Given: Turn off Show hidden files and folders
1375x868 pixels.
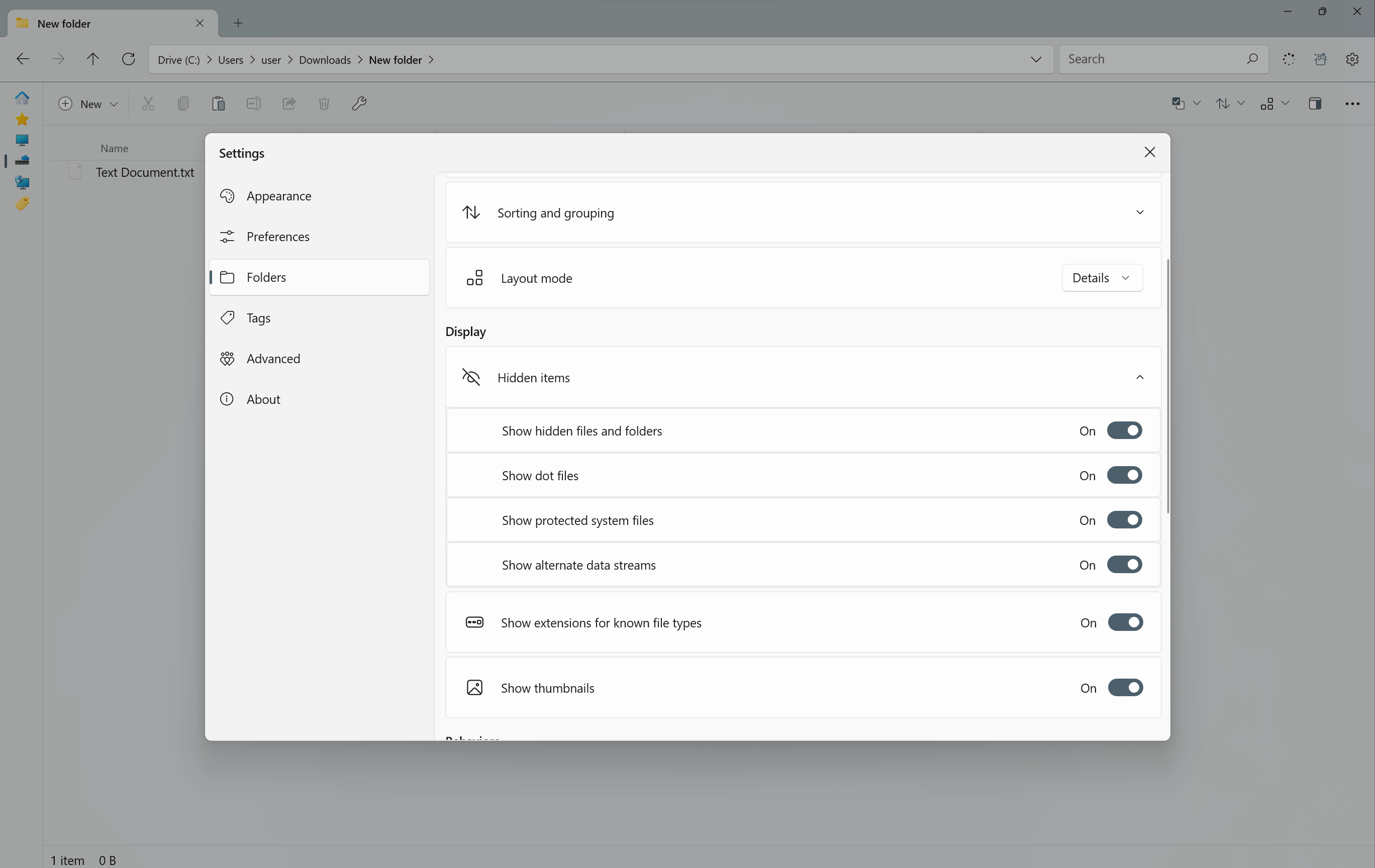Looking at the screenshot, I should (x=1124, y=430).
